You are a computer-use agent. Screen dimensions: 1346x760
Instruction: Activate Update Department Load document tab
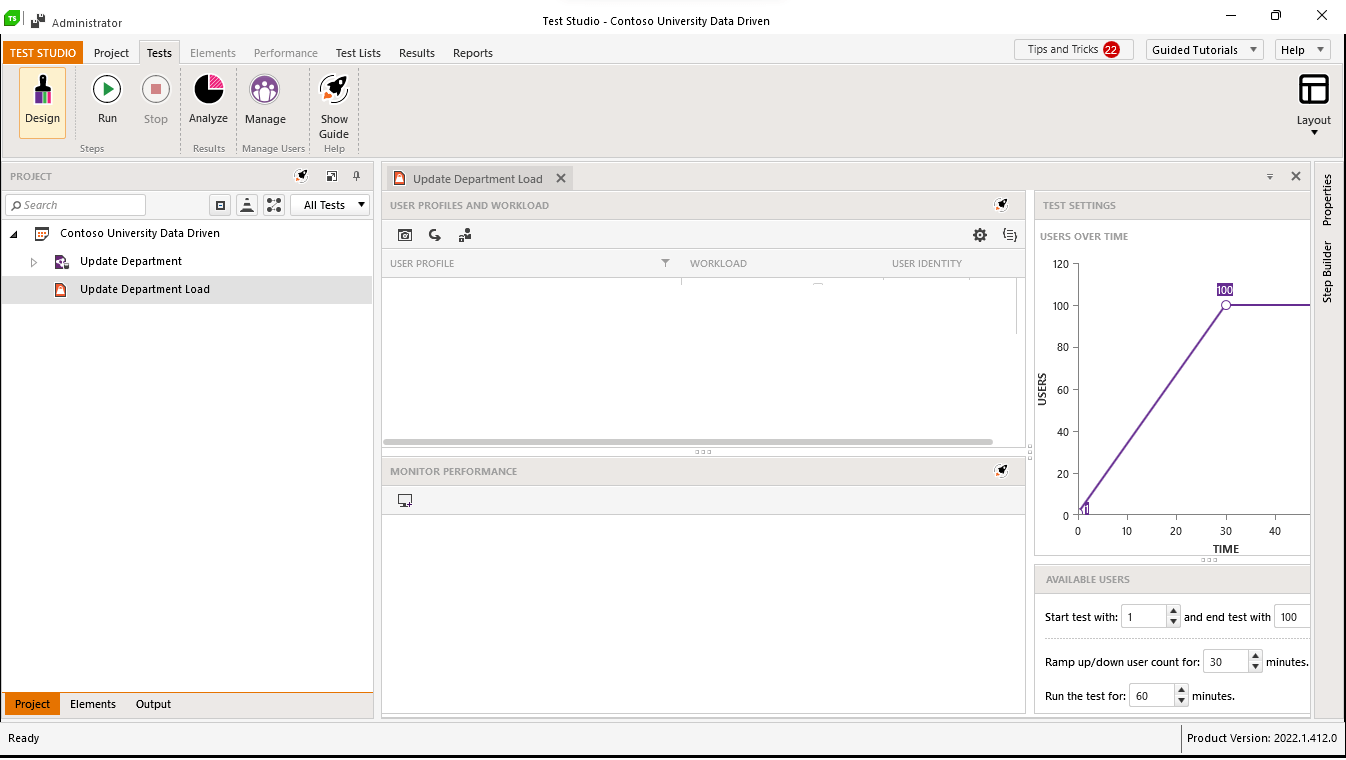click(478, 179)
